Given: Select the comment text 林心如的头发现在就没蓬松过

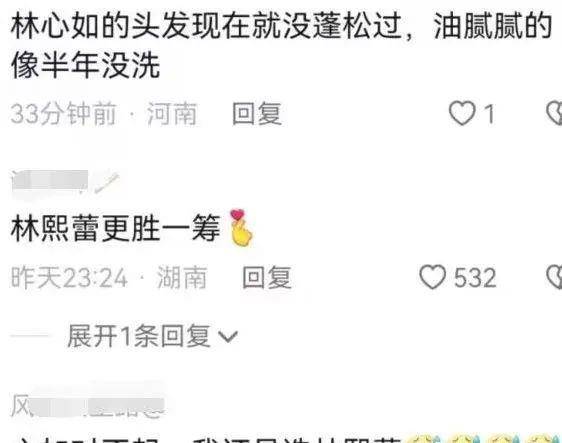Looking at the screenshot, I should (206, 25).
